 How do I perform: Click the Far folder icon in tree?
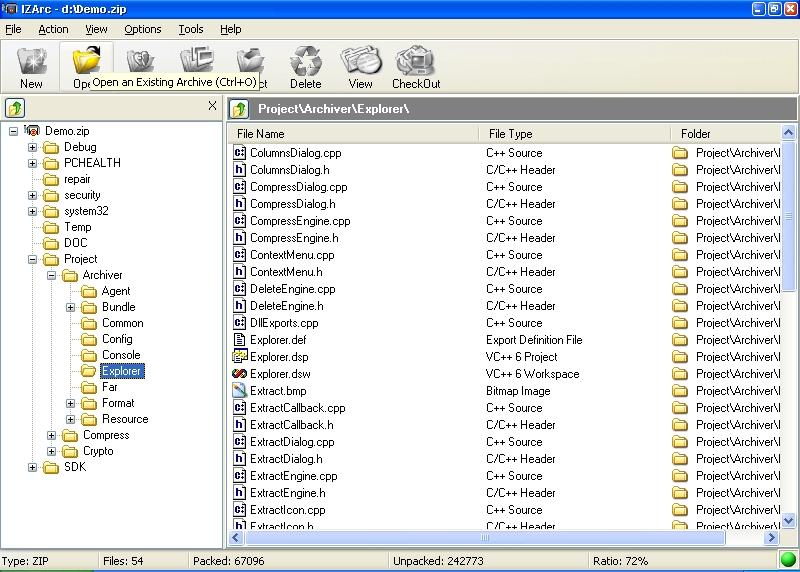[89, 387]
